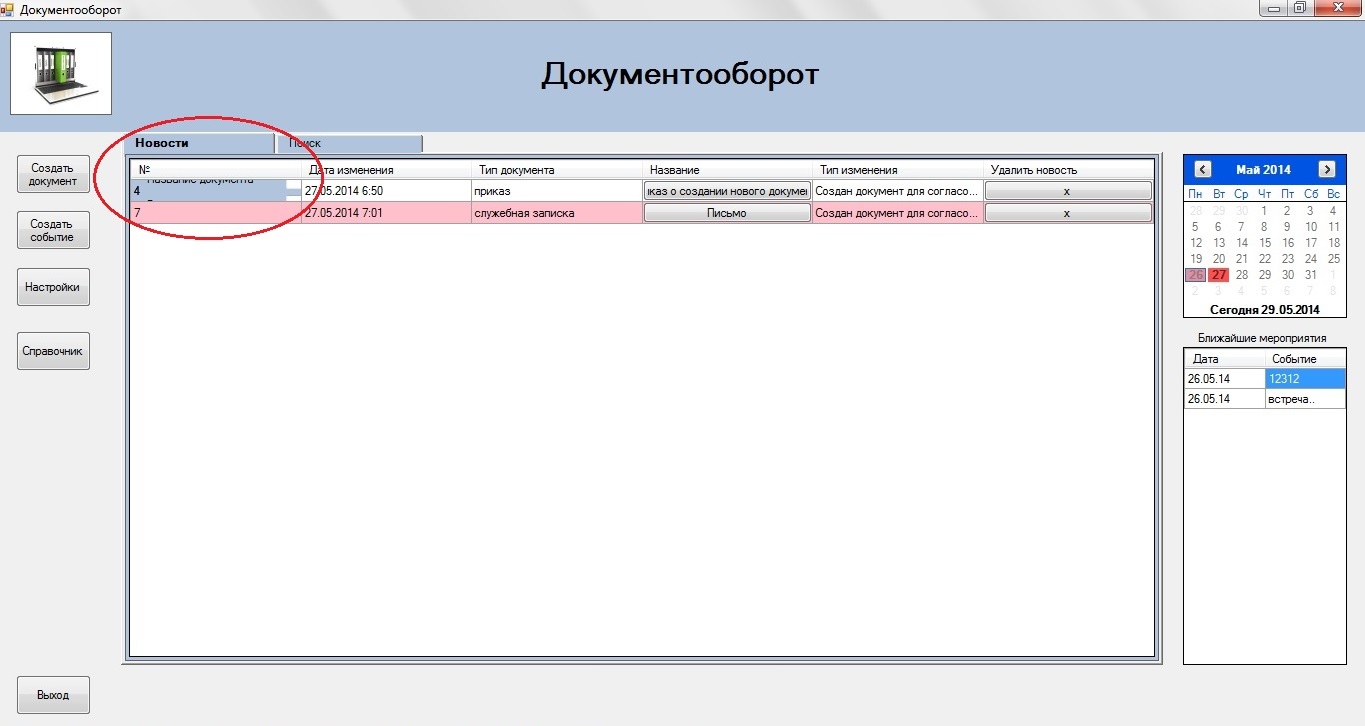The width and height of the screenshot is (1365, 726).
Task: Select the приказ document type cell
Action: 556,191
